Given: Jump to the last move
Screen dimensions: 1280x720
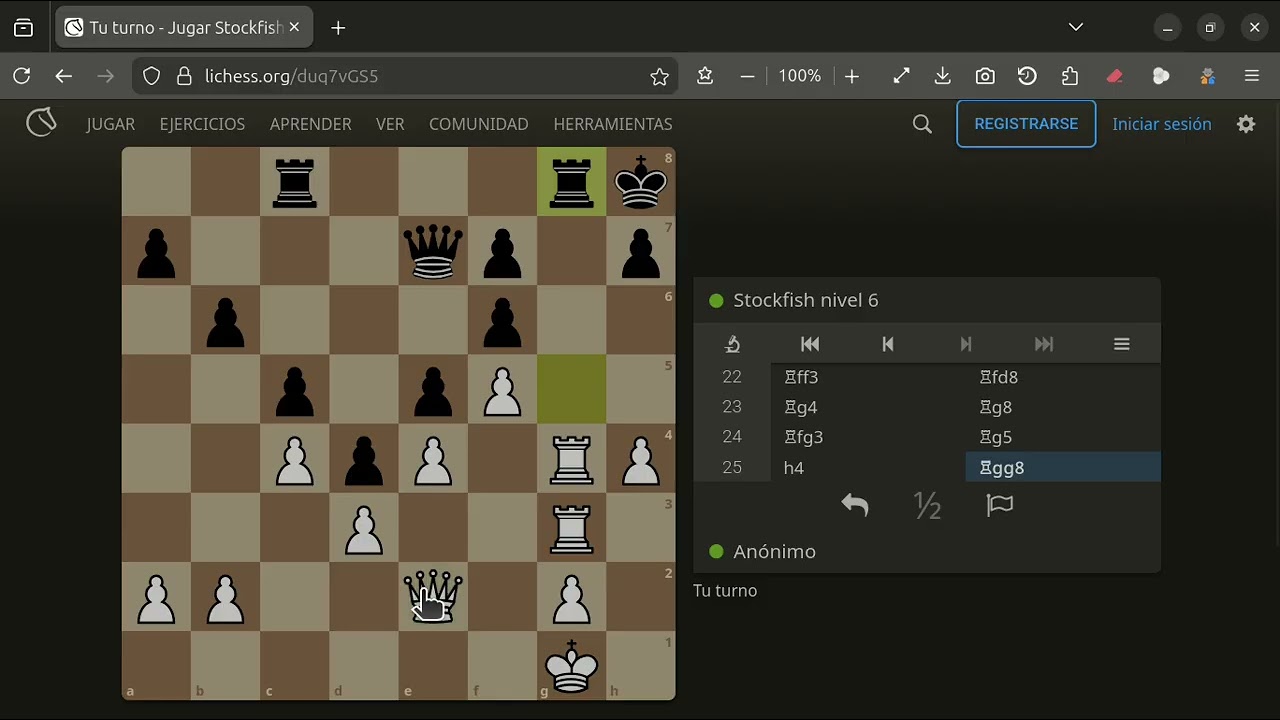Looking at the screenshot, I should (1044, 344).
